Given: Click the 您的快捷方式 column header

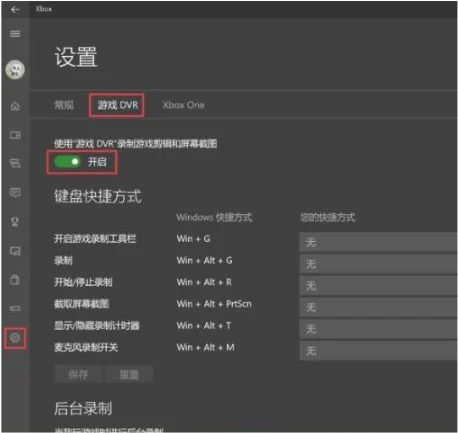Looking at the screenshot, I should pos(328,217).
